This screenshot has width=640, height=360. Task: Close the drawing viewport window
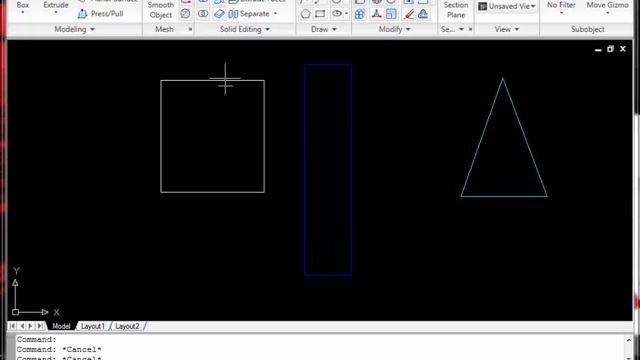pos(623,49)
